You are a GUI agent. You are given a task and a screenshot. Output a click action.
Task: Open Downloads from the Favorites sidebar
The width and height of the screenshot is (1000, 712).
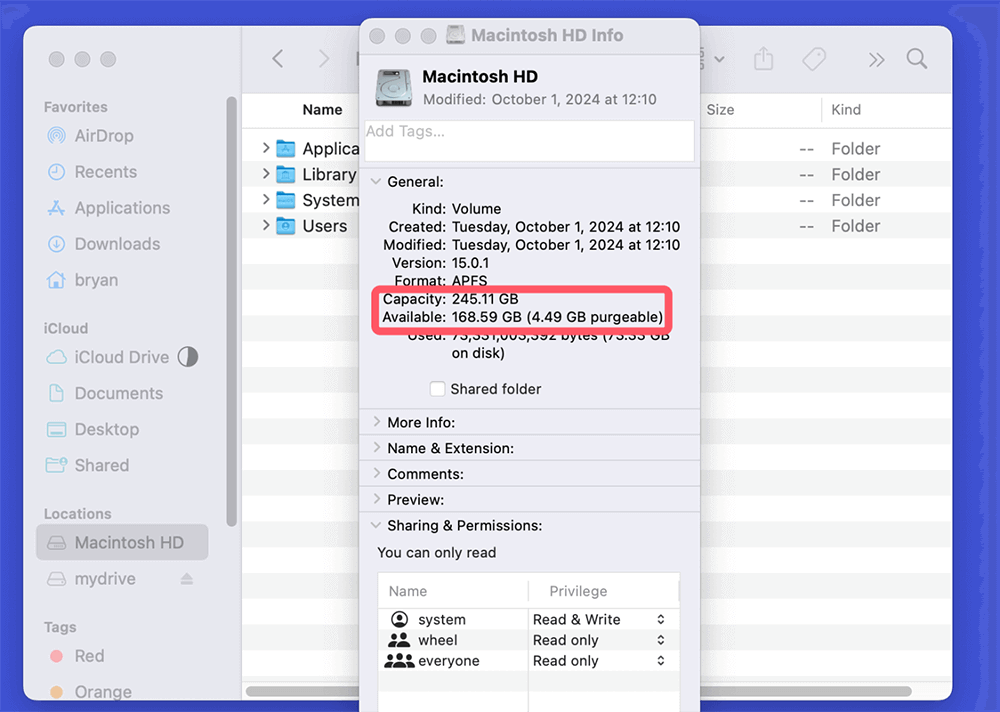coord(117,244)
